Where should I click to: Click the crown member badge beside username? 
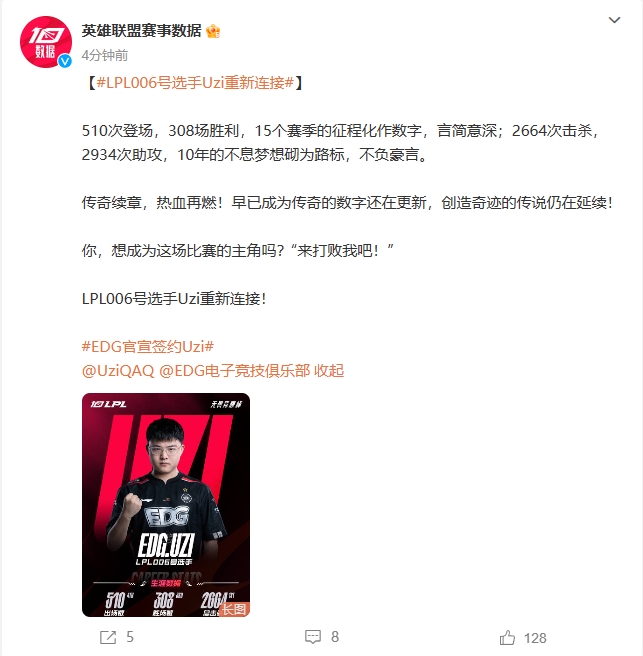pos(213,31)
